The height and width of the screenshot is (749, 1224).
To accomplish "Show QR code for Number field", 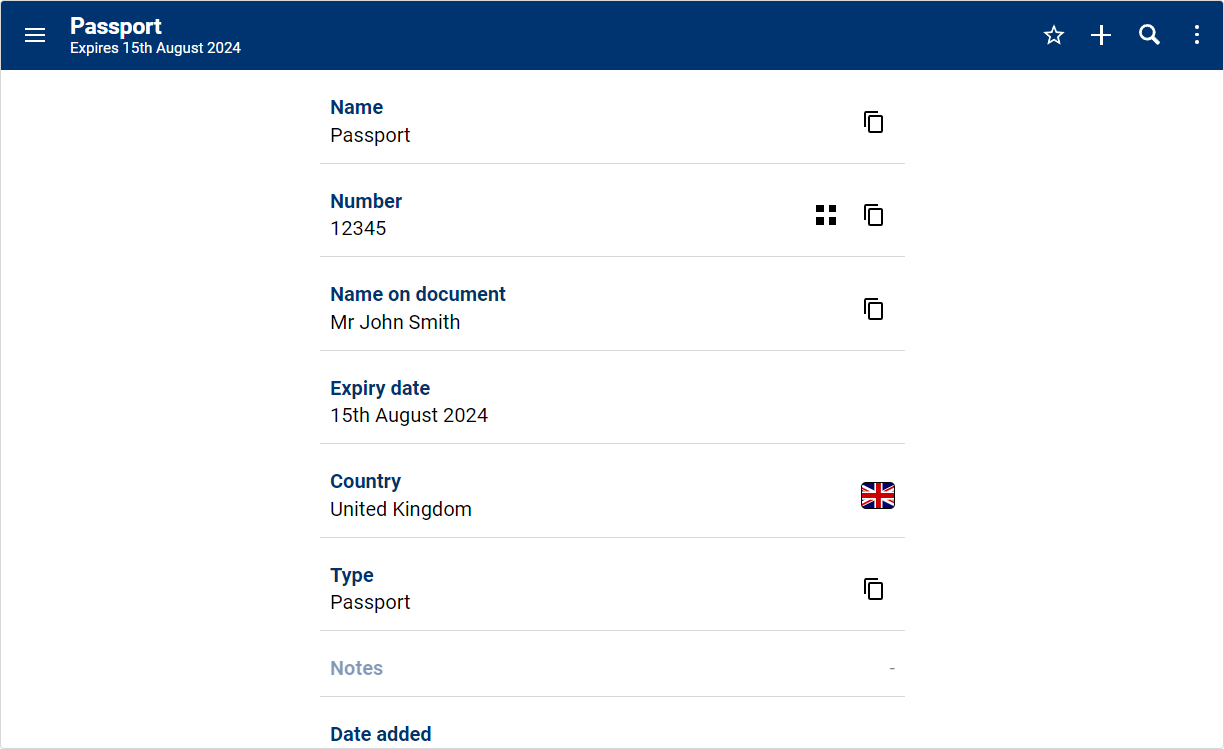I will [x=826, y=215].
